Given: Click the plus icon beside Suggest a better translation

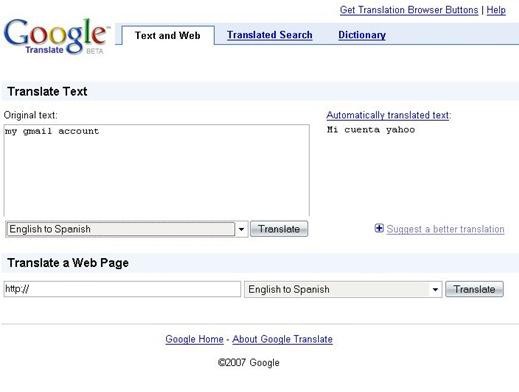Looking at the screenshot, I should coord(379,228).
